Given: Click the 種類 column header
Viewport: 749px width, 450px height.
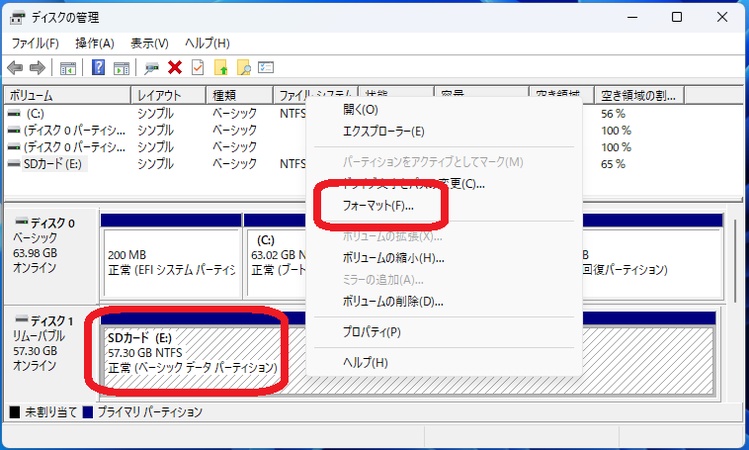Looking at the screenshot, I should click(240, 96).
